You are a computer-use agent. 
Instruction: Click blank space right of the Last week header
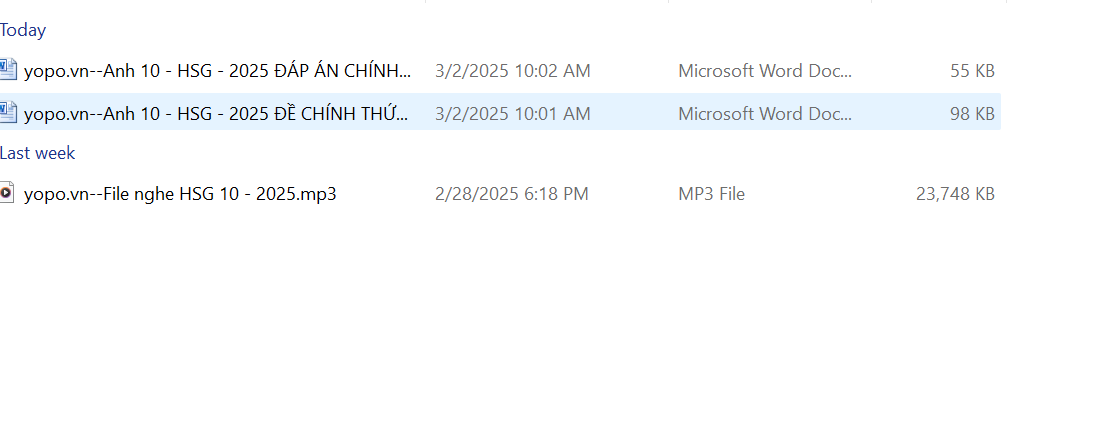coord(500,153)
